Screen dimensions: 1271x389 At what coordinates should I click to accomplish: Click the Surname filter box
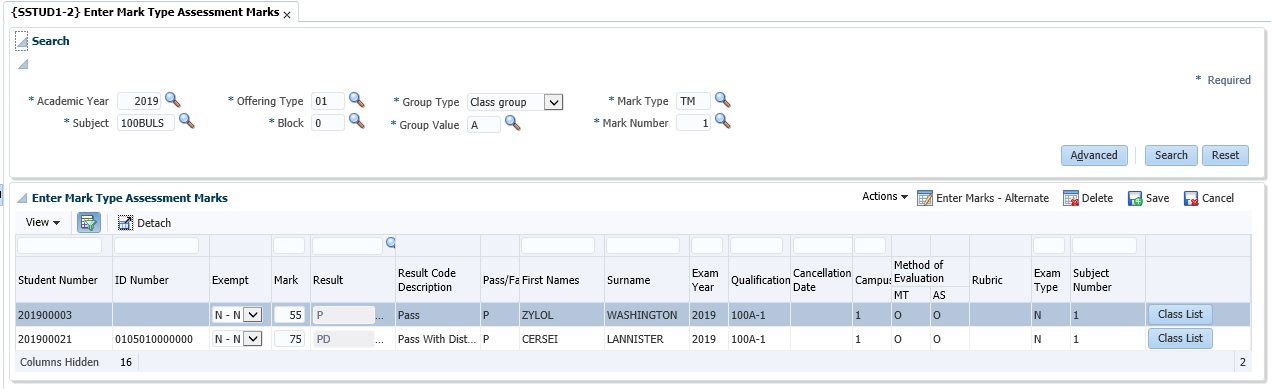pos(643,246)
